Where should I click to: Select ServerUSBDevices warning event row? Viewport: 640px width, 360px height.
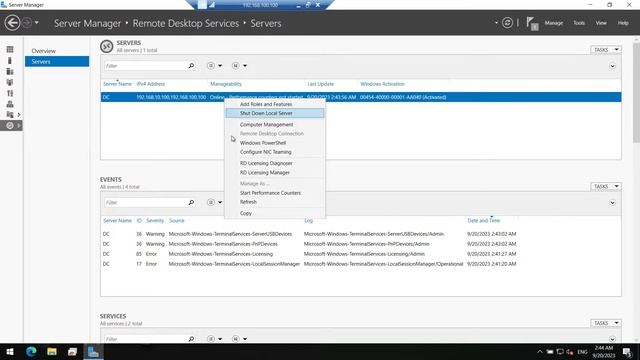(361, 234)
